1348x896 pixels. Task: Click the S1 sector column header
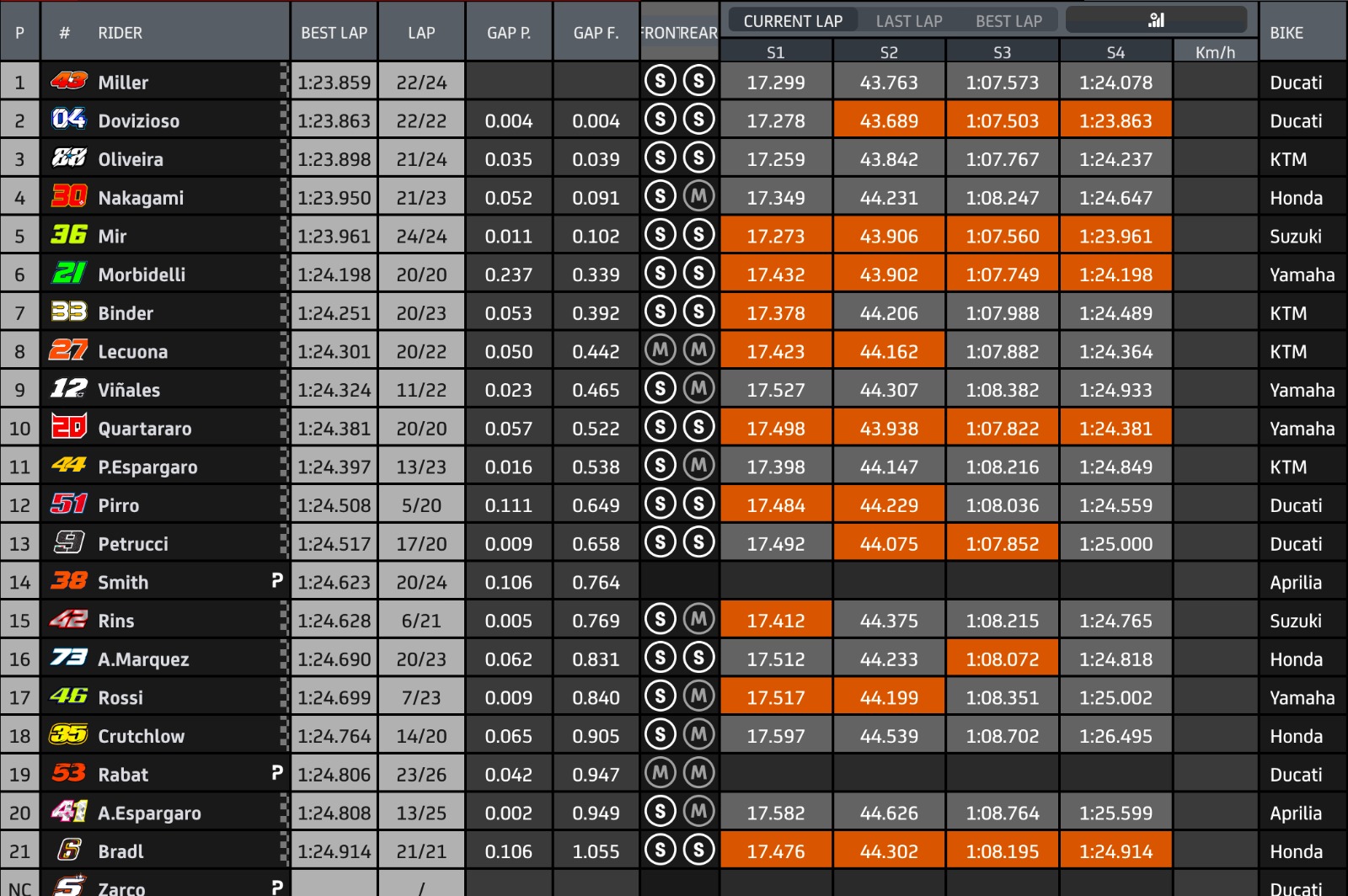click(776, 52)
